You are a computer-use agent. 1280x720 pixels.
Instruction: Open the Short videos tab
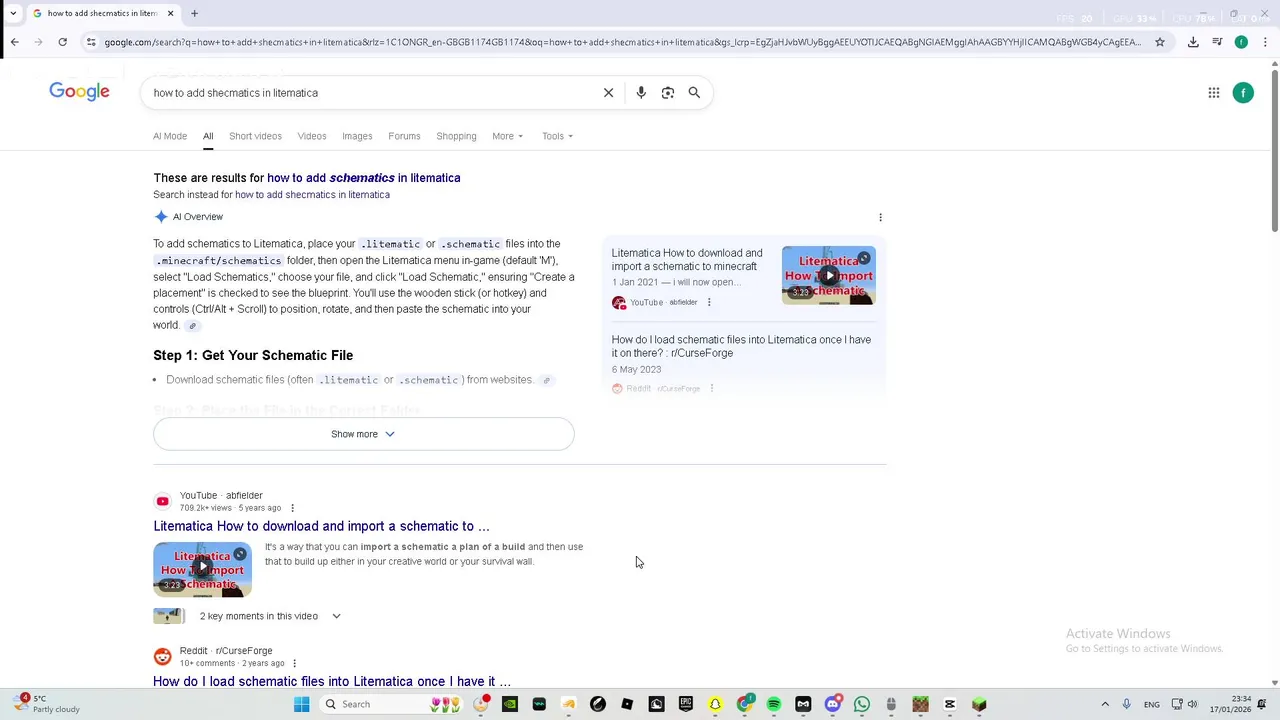pos(255,136)
